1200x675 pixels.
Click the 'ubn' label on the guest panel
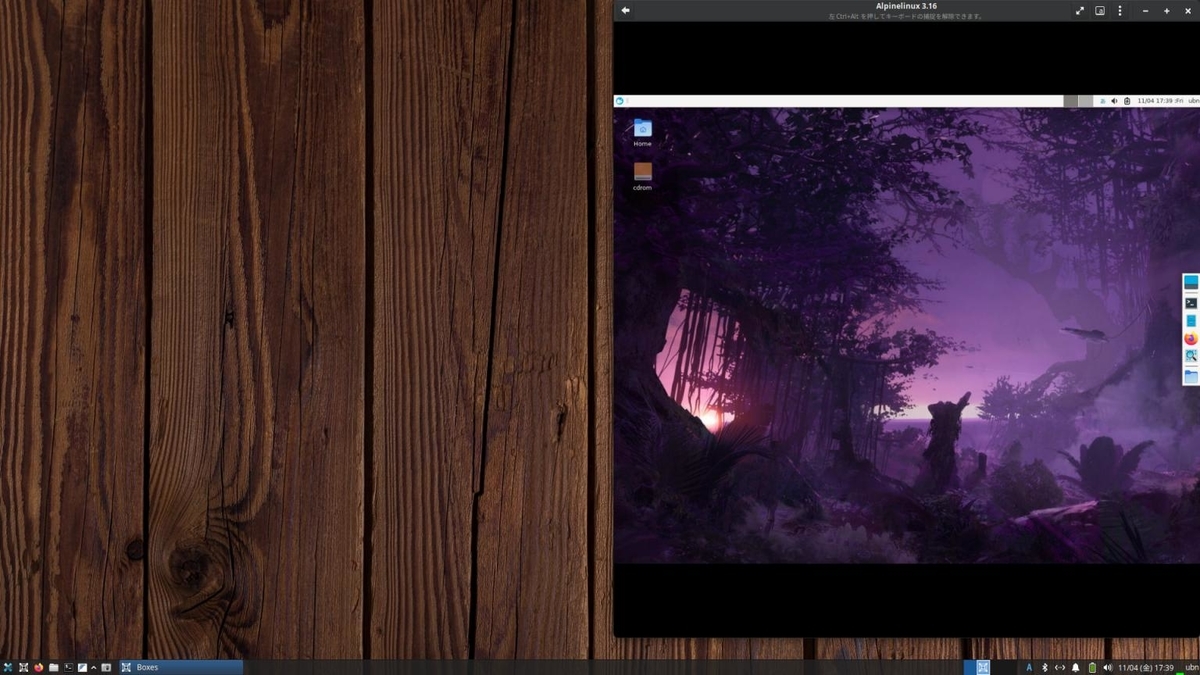(x=1193, y=101)
